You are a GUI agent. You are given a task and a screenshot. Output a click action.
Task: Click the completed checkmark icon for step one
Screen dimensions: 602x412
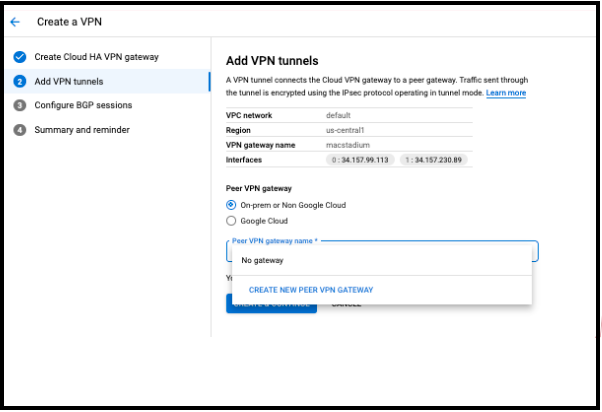pyautogui.click(x=20, y=57)
